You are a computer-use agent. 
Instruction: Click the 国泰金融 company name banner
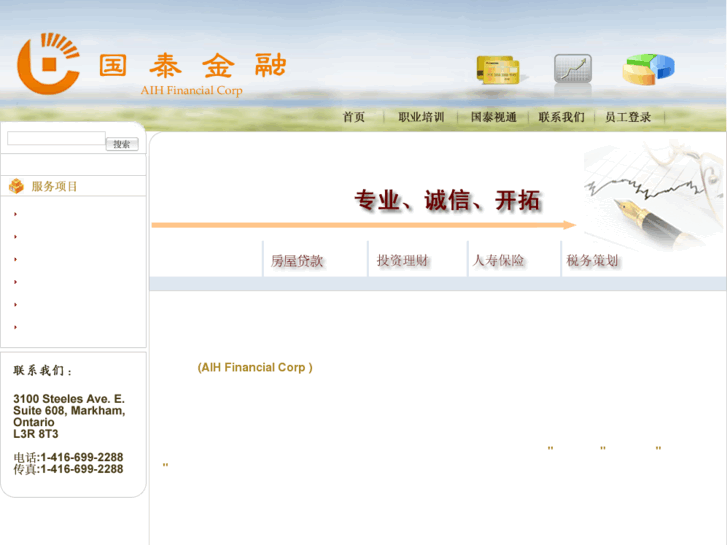[x=193, y=65]
